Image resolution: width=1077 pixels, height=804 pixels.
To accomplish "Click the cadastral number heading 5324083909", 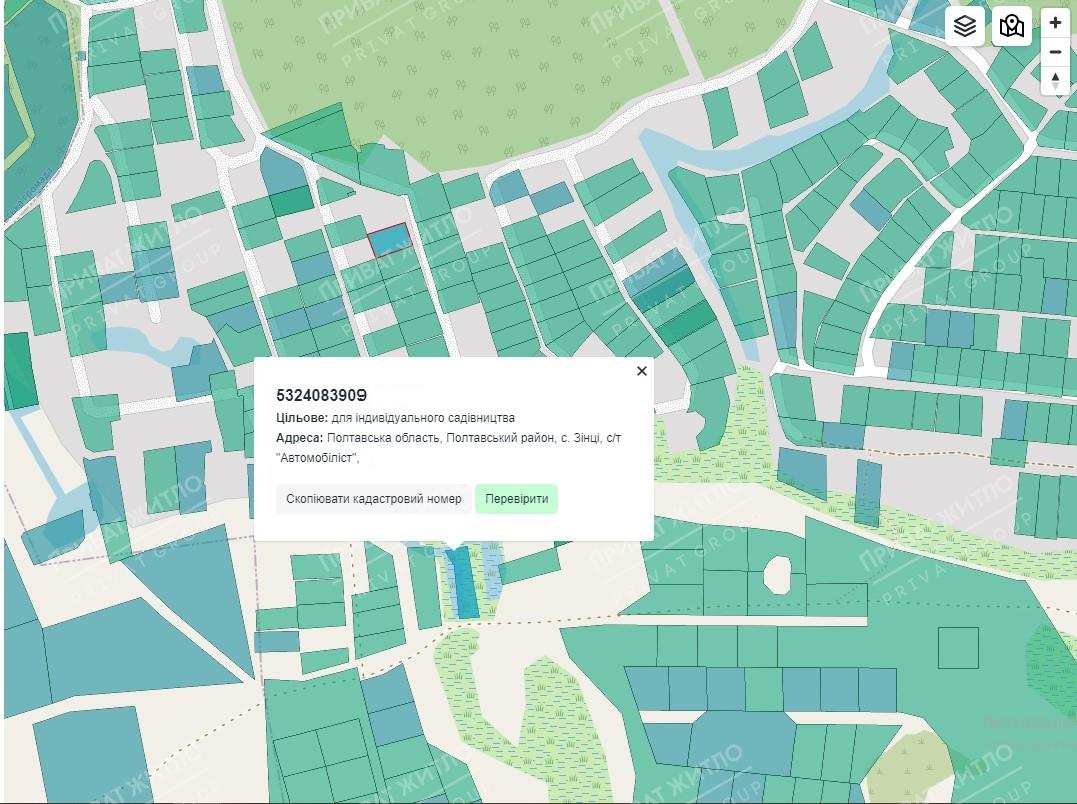I will click(x=322, y=395).
